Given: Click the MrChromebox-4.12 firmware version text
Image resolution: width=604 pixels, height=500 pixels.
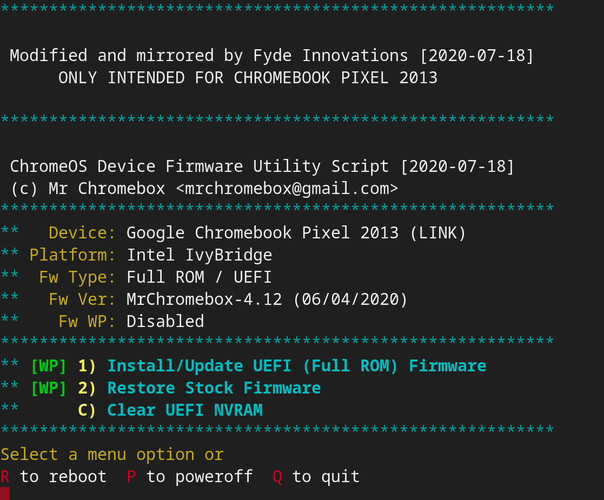Looking at the screenshot, I should (204, 300).
